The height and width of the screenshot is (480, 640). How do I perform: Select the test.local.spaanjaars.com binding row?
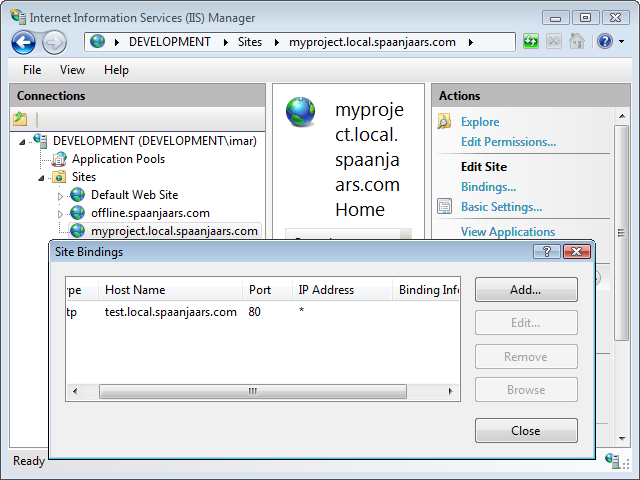(262, 312)
